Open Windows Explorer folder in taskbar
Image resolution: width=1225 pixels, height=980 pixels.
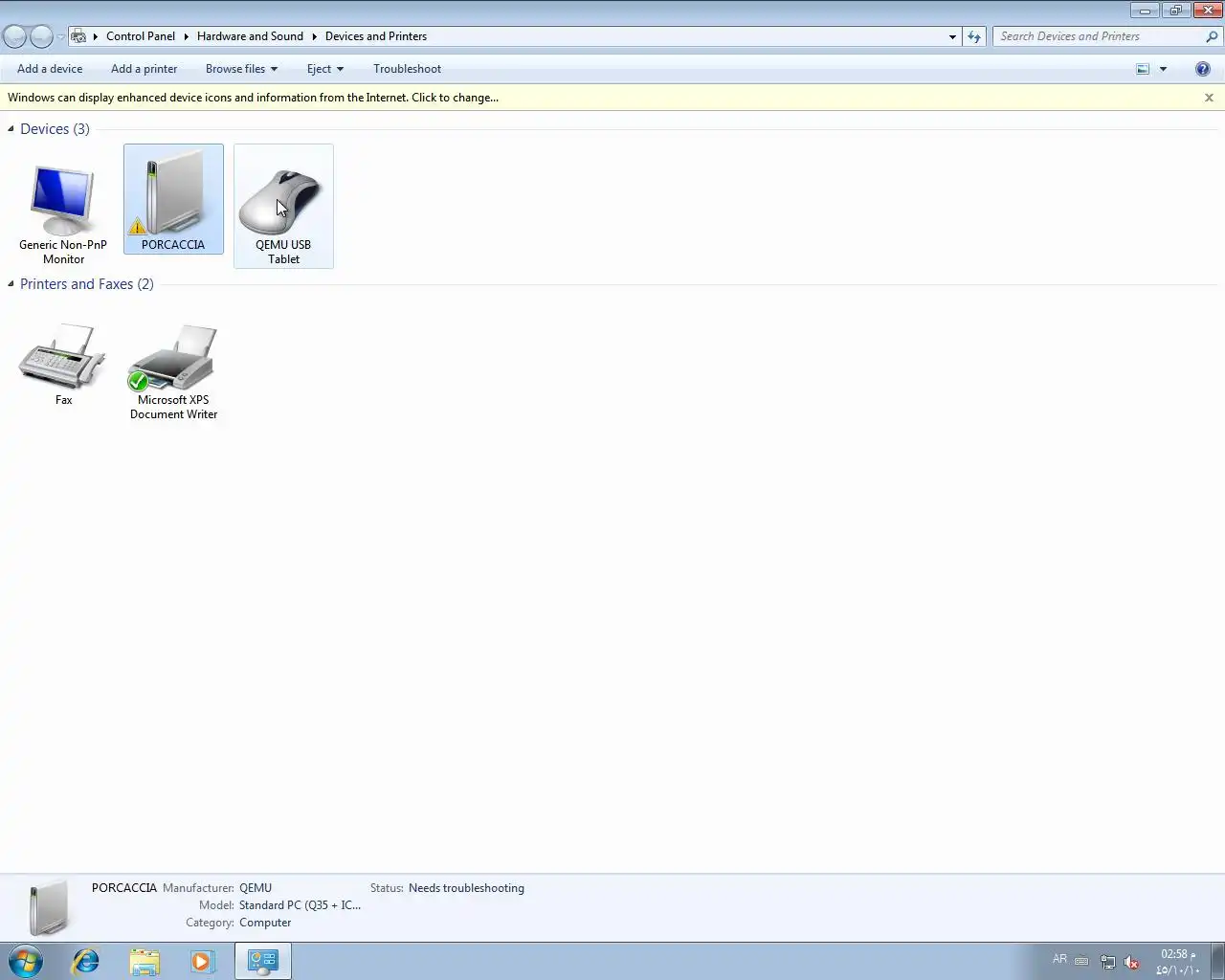coord(145,961)
